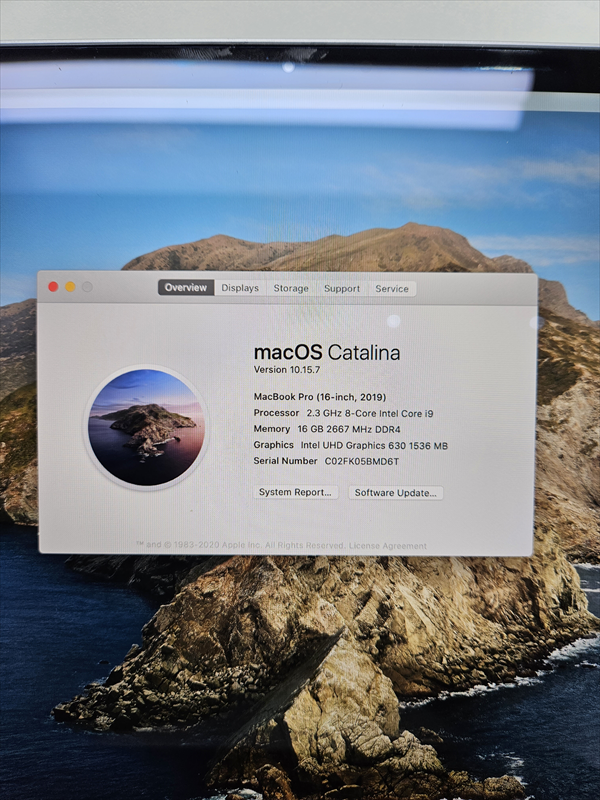The height and width of the screenshot is (800, 600).
Task: Click the MacBook Pro (16-inch, 2019) text
Action: 320,397
